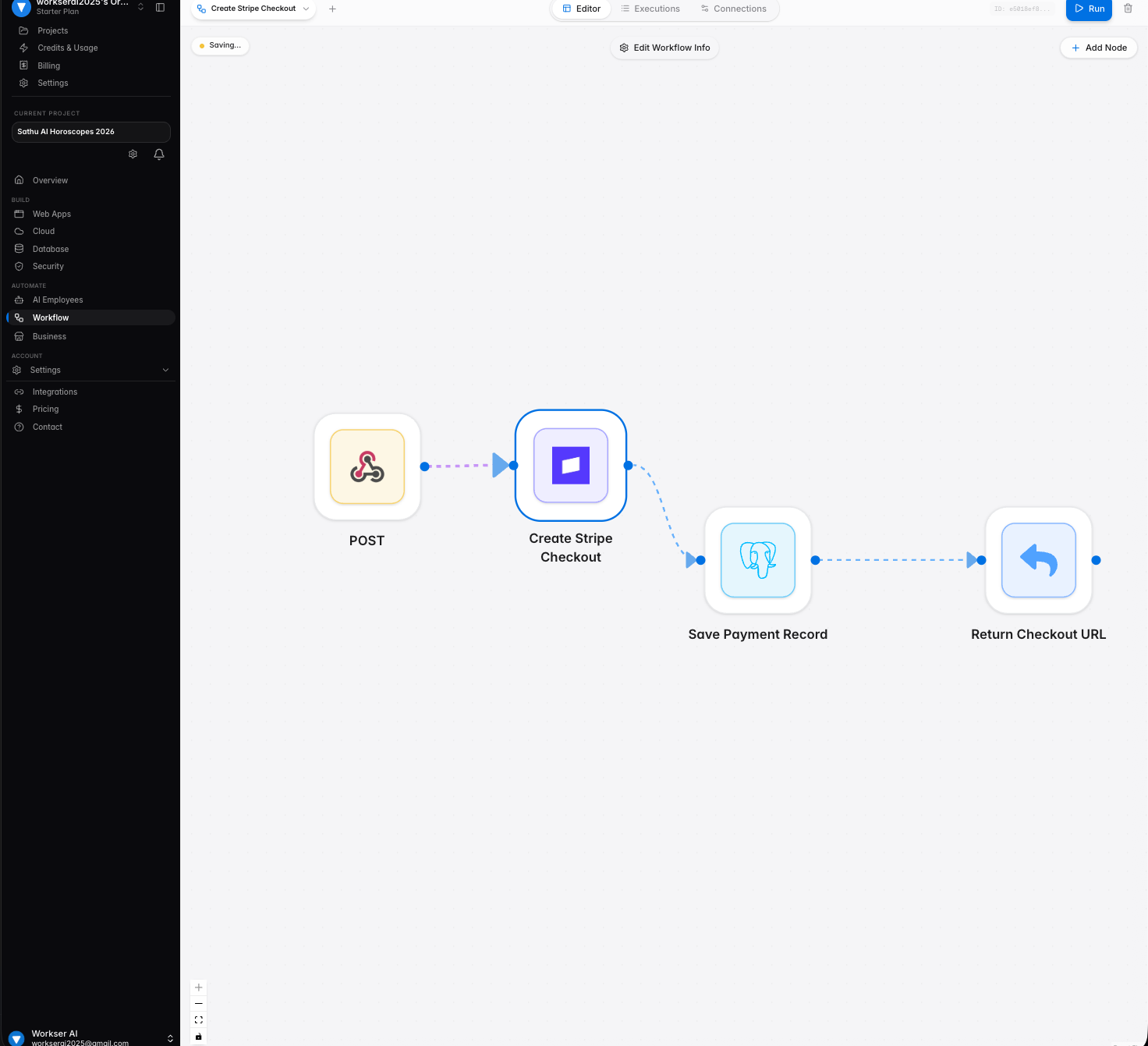
Task: Open the Worksera AI user account menu
Action: (x=91, y=1037)
